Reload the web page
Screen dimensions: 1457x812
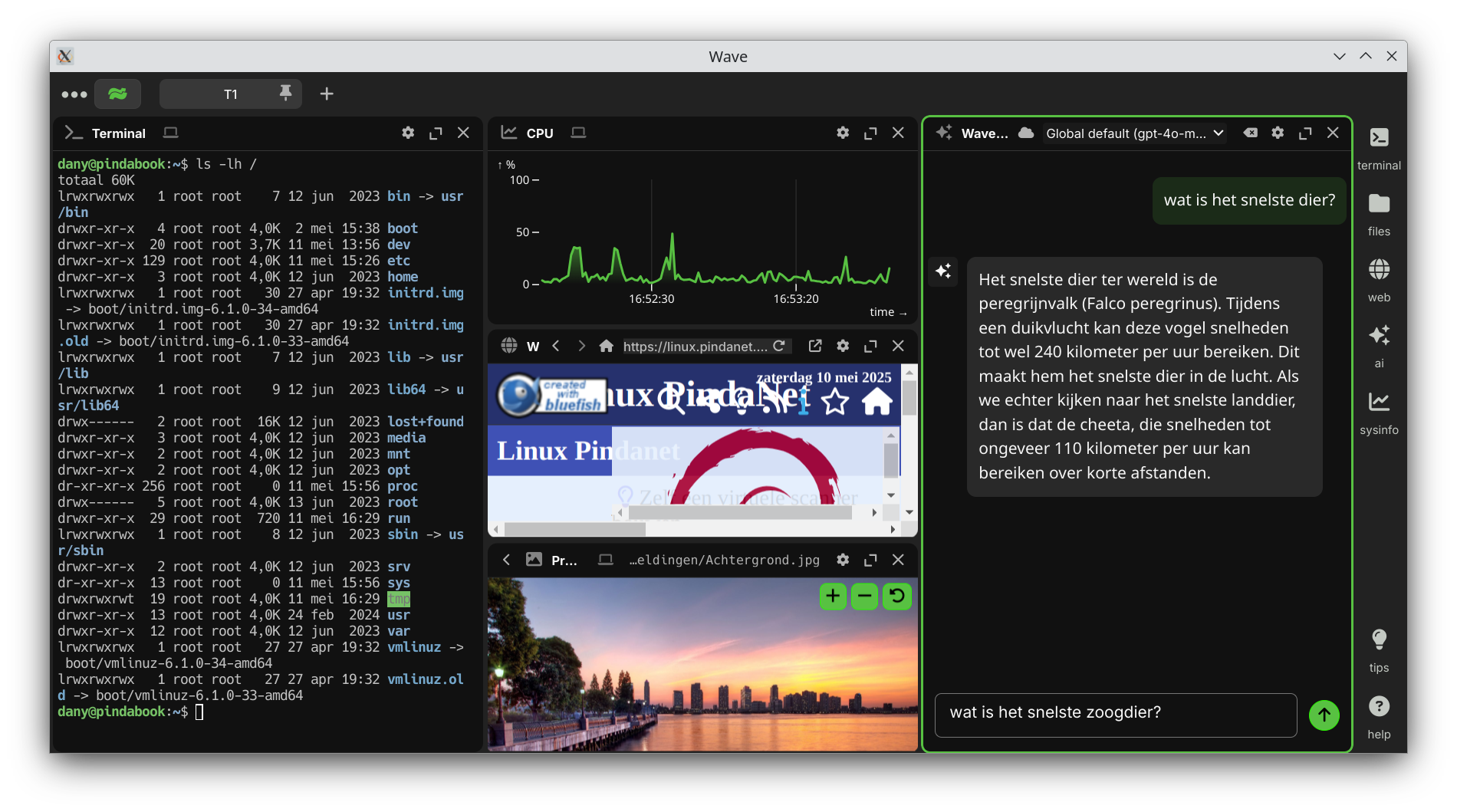(x=779, y=346)
